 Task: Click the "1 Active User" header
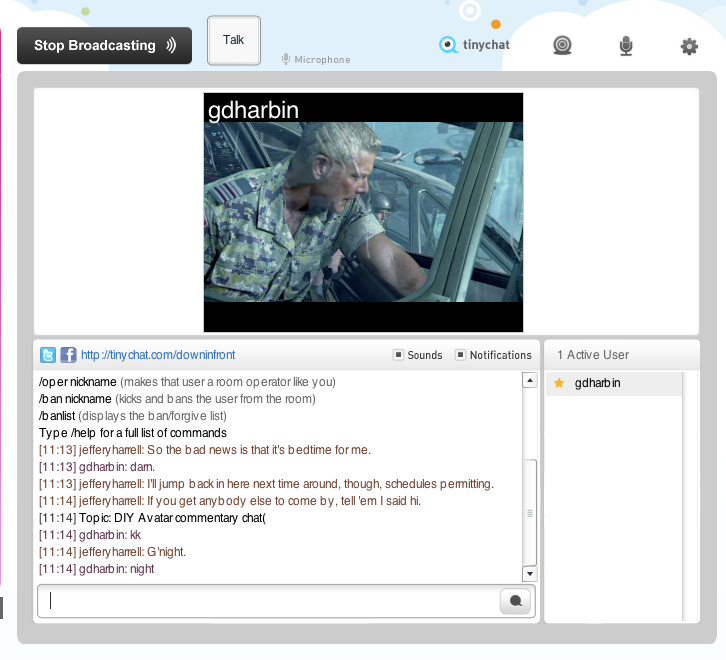[593, 355]
